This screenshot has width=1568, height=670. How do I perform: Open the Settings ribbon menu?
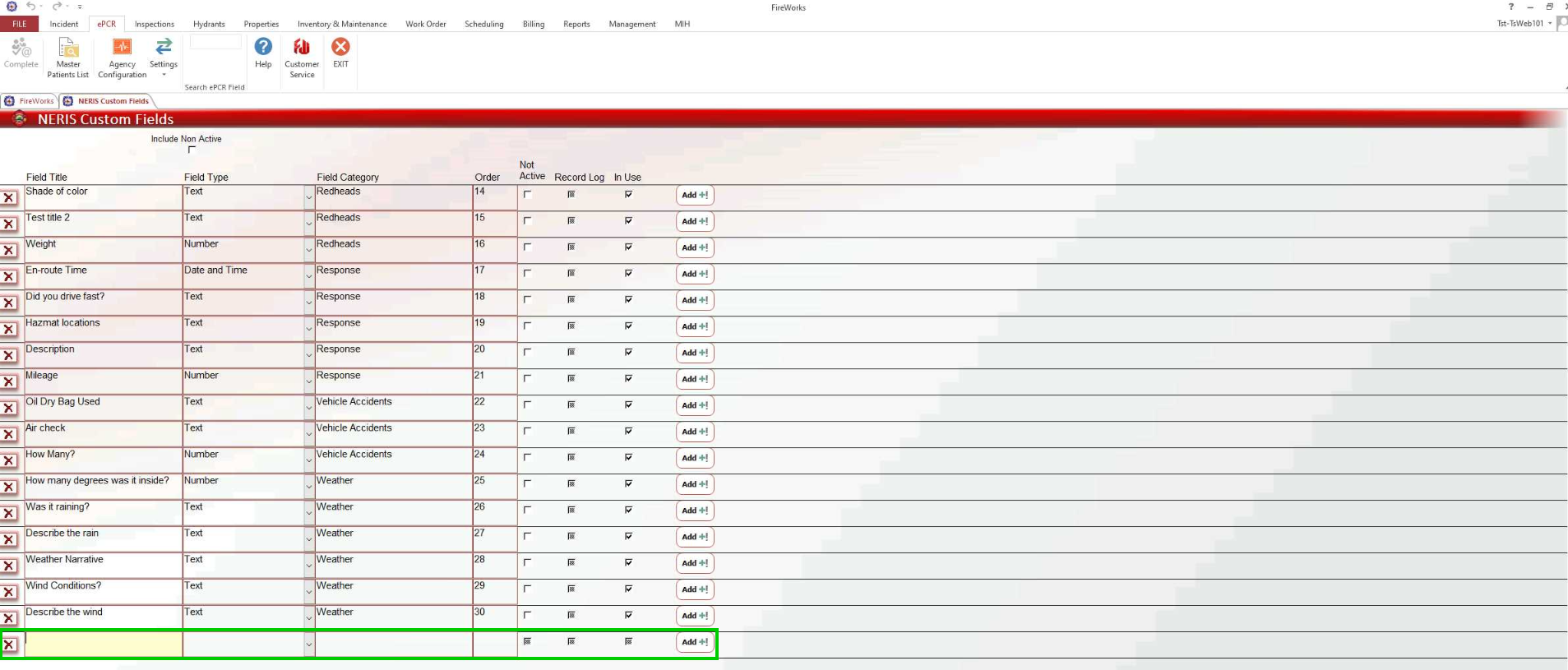[164, 58]
